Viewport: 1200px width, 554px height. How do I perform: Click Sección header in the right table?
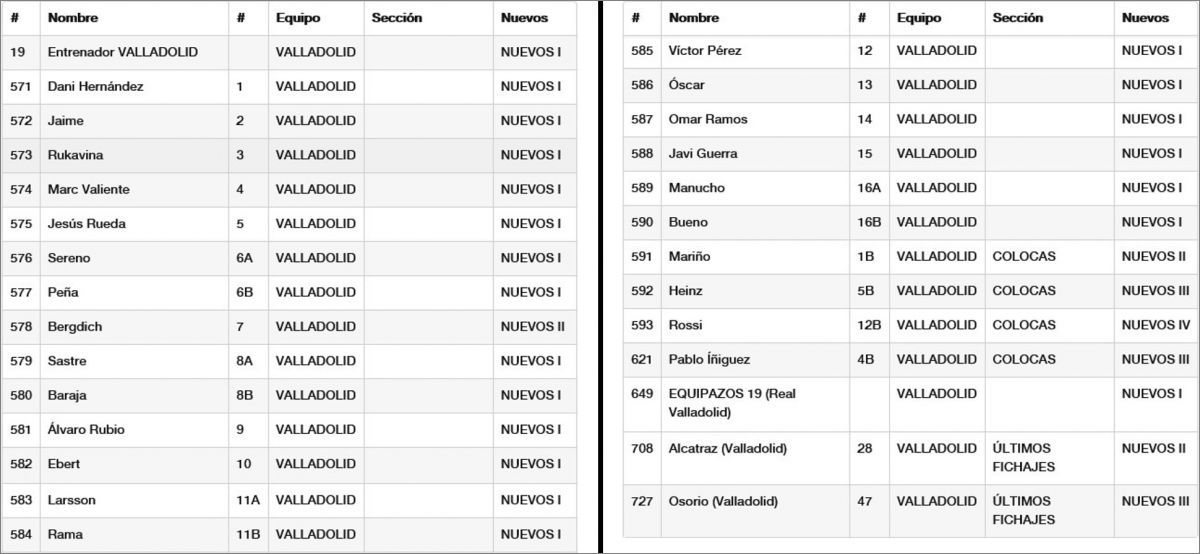[x=1017, y=18]
